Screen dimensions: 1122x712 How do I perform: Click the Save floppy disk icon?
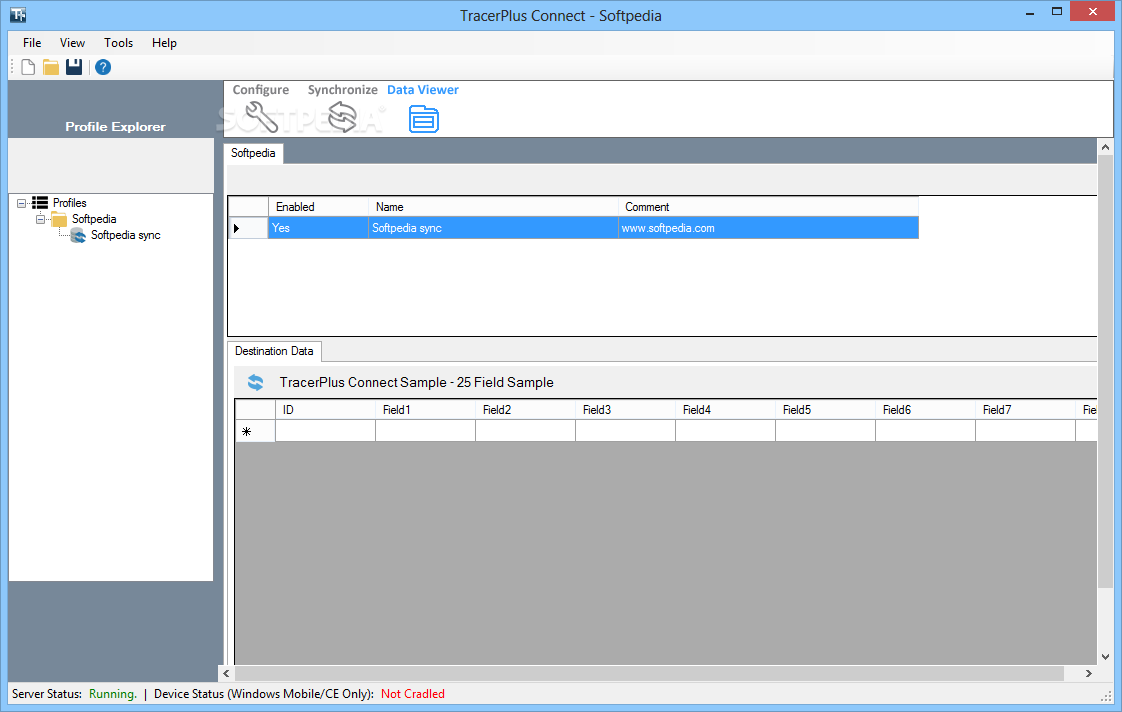click(74, 67)
